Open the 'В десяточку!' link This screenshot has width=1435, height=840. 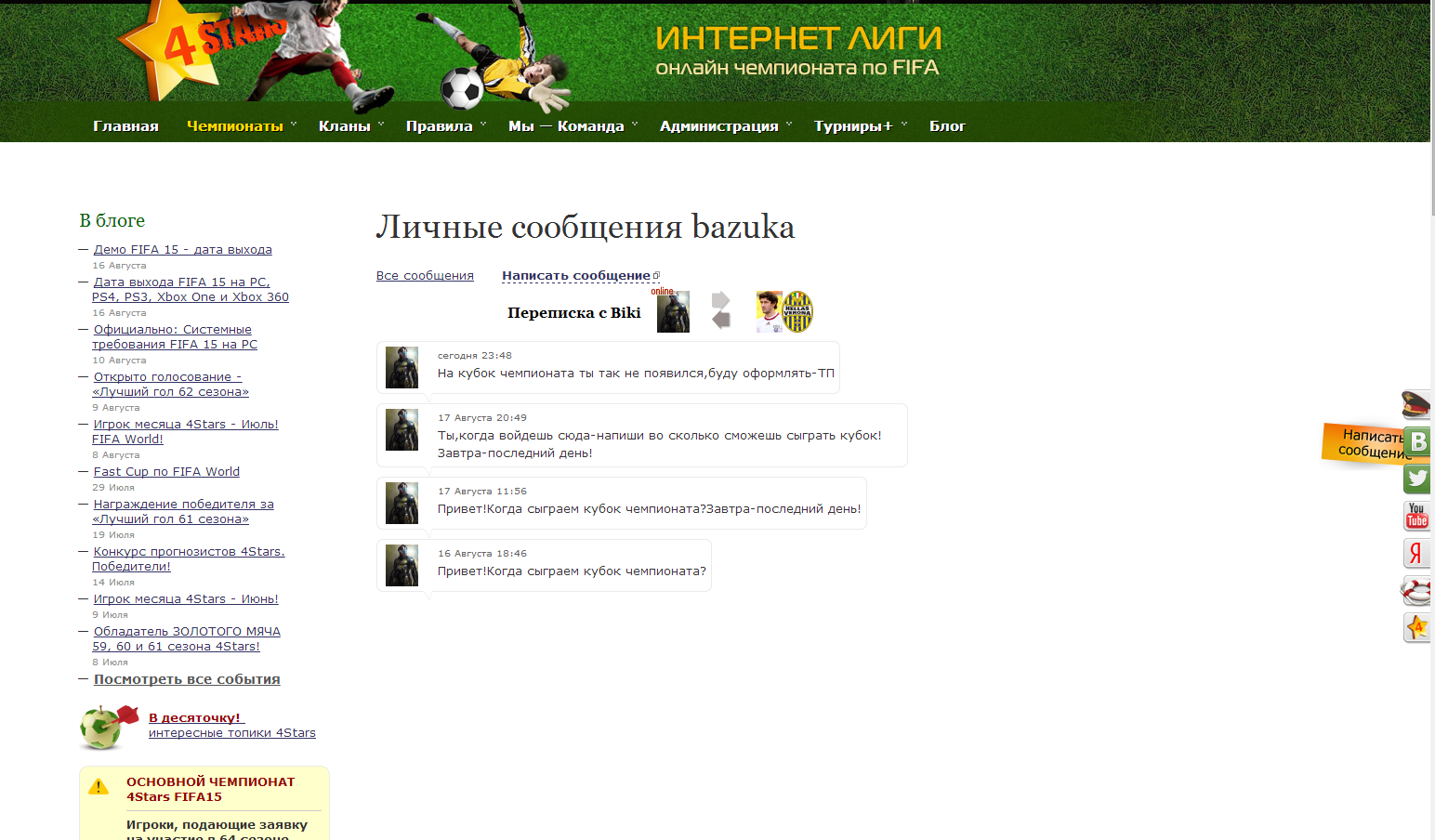coord(194,718)
